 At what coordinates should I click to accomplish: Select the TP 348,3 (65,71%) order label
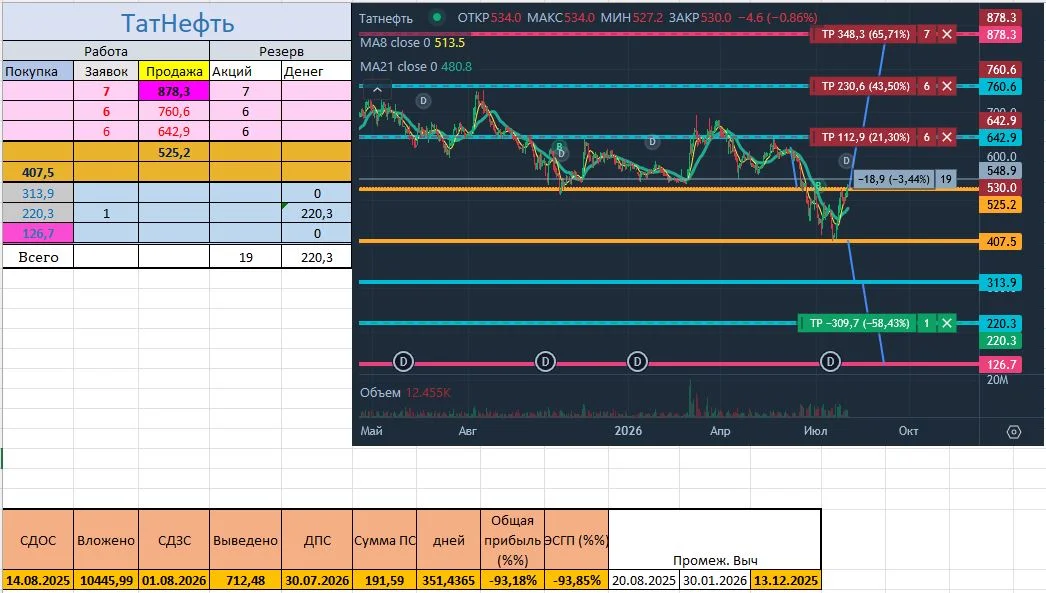tap(865, 34)
